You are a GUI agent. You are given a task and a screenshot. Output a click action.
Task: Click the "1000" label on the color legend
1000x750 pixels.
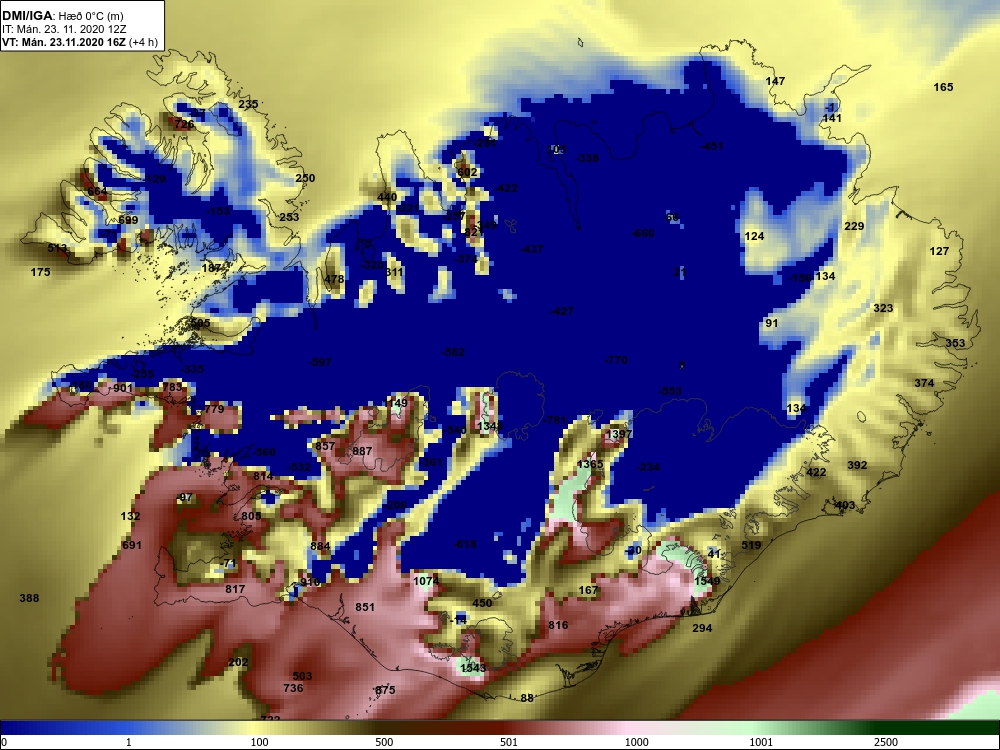point(636,742)
